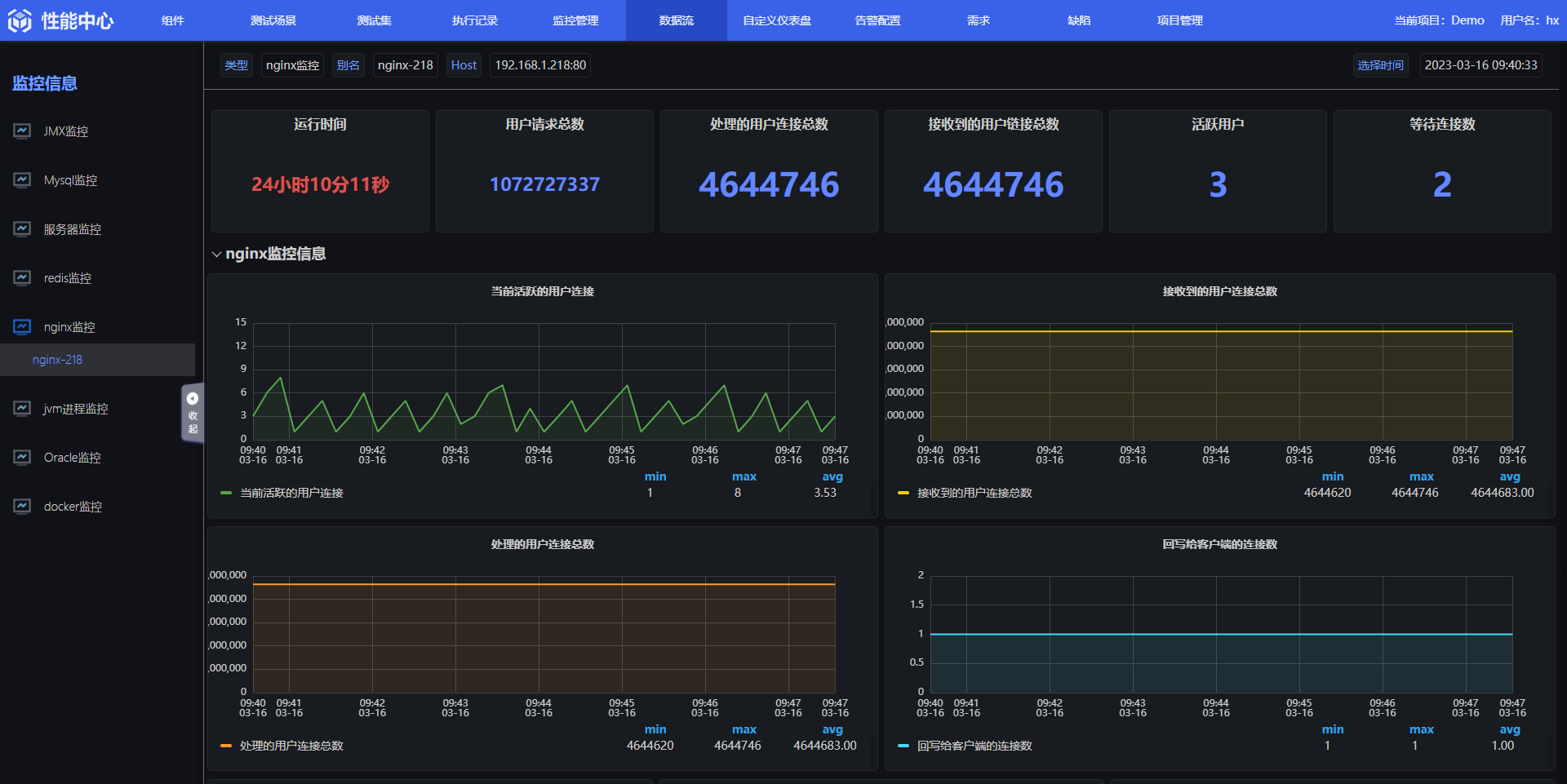Click the 处理的用户连接总数 card value
The height and width of the screenshot is (784, 1567).
[x=769, y=184]
